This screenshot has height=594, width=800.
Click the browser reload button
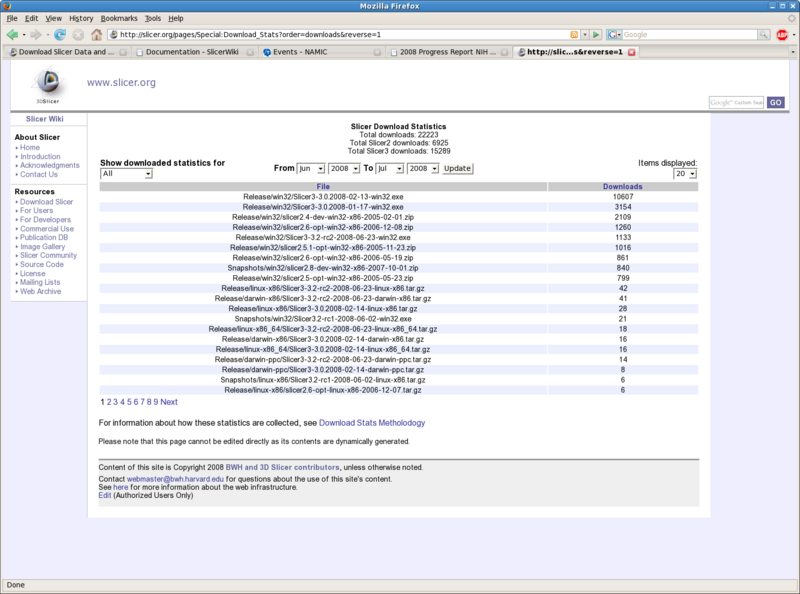60,34
